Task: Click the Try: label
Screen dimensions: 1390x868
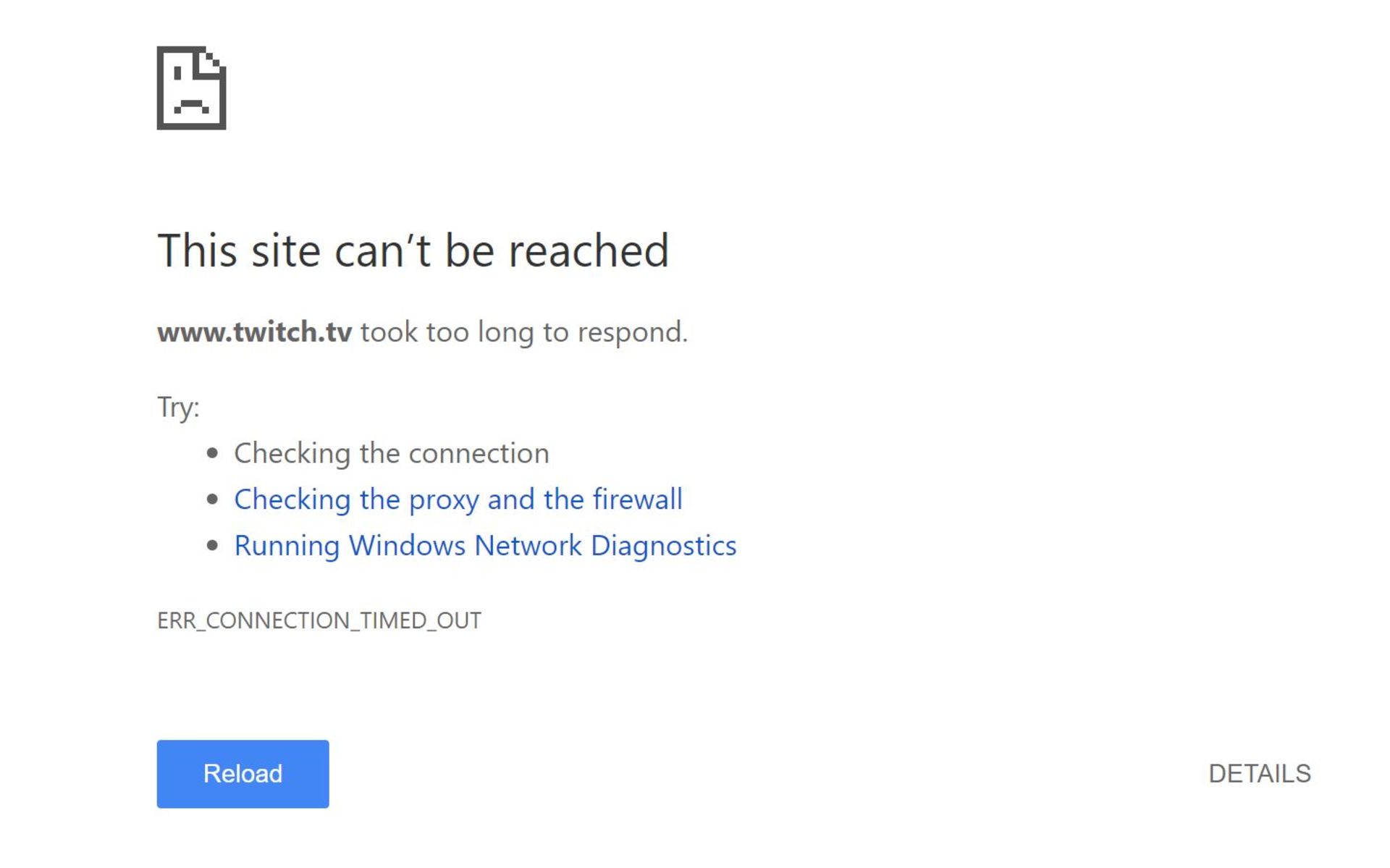Action: (x=178, y=407)
